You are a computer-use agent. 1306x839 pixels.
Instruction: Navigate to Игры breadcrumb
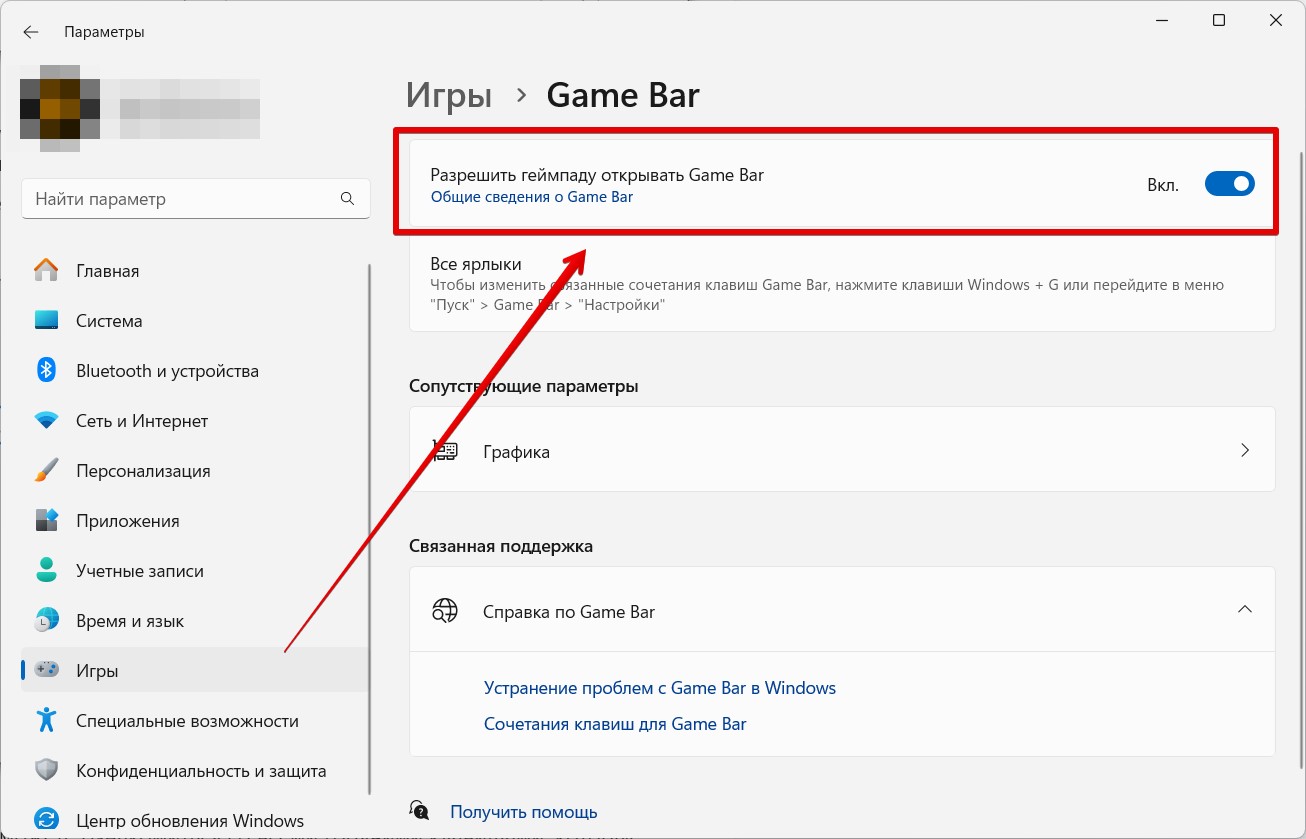click(x=449, y=95)
